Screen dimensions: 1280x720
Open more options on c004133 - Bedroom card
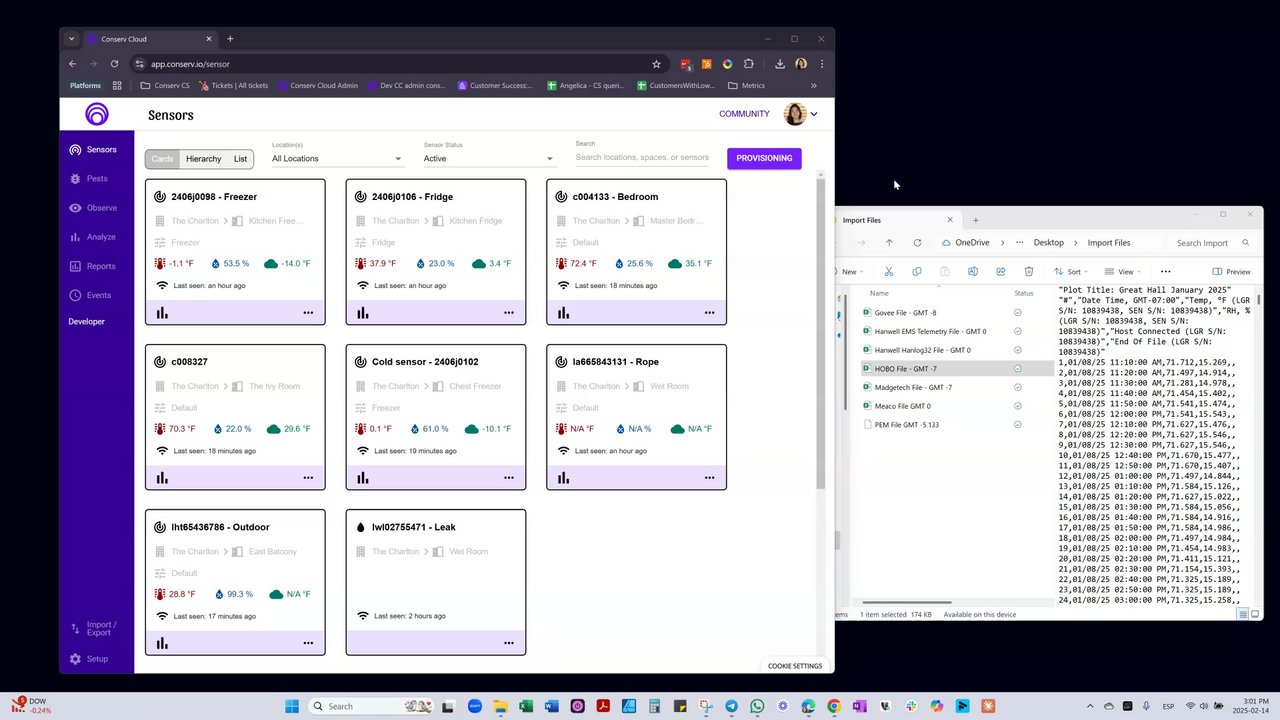click(x=709, y=313)
